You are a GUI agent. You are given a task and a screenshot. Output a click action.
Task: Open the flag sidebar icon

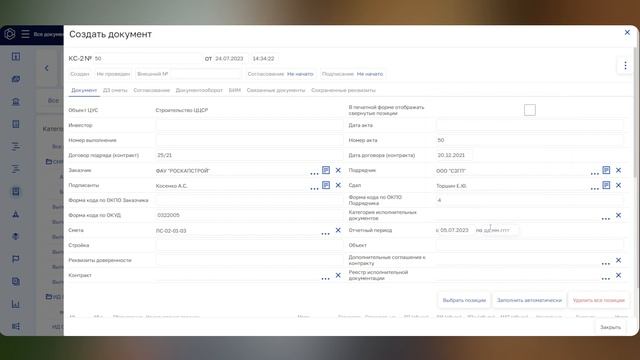(x=16, y=259)
